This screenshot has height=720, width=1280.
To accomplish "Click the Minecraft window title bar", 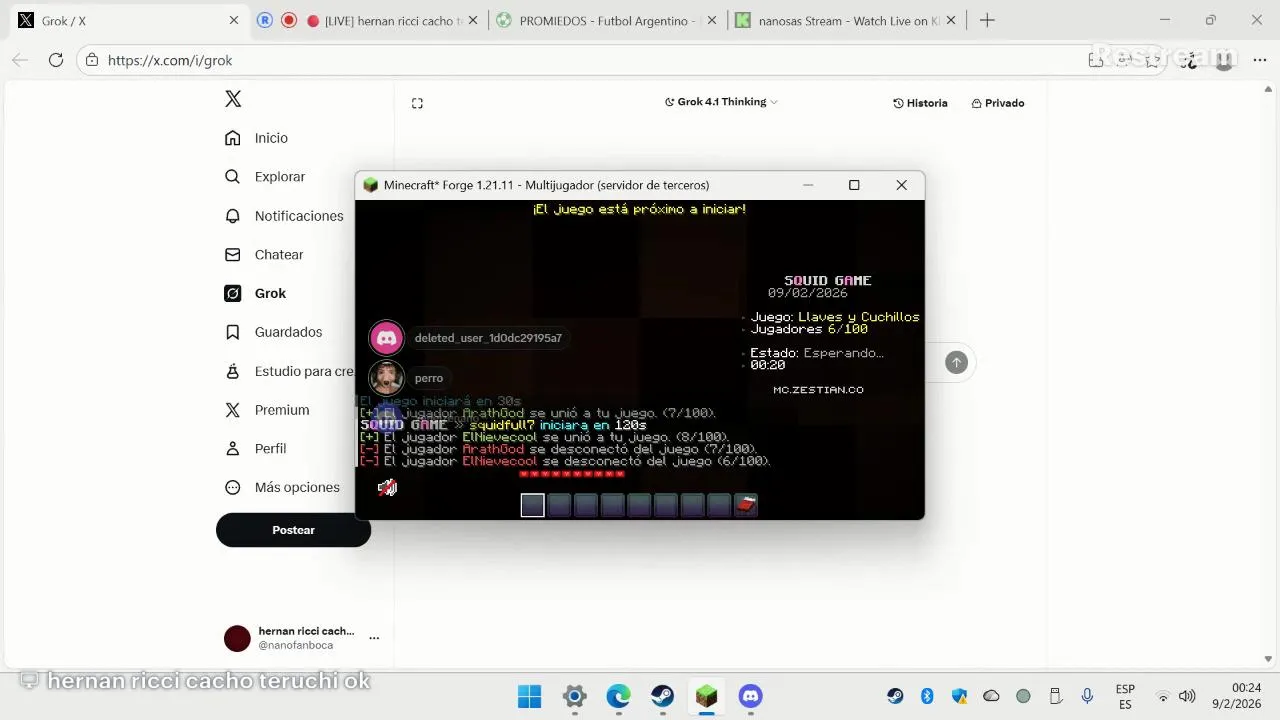I will [640, 185].
